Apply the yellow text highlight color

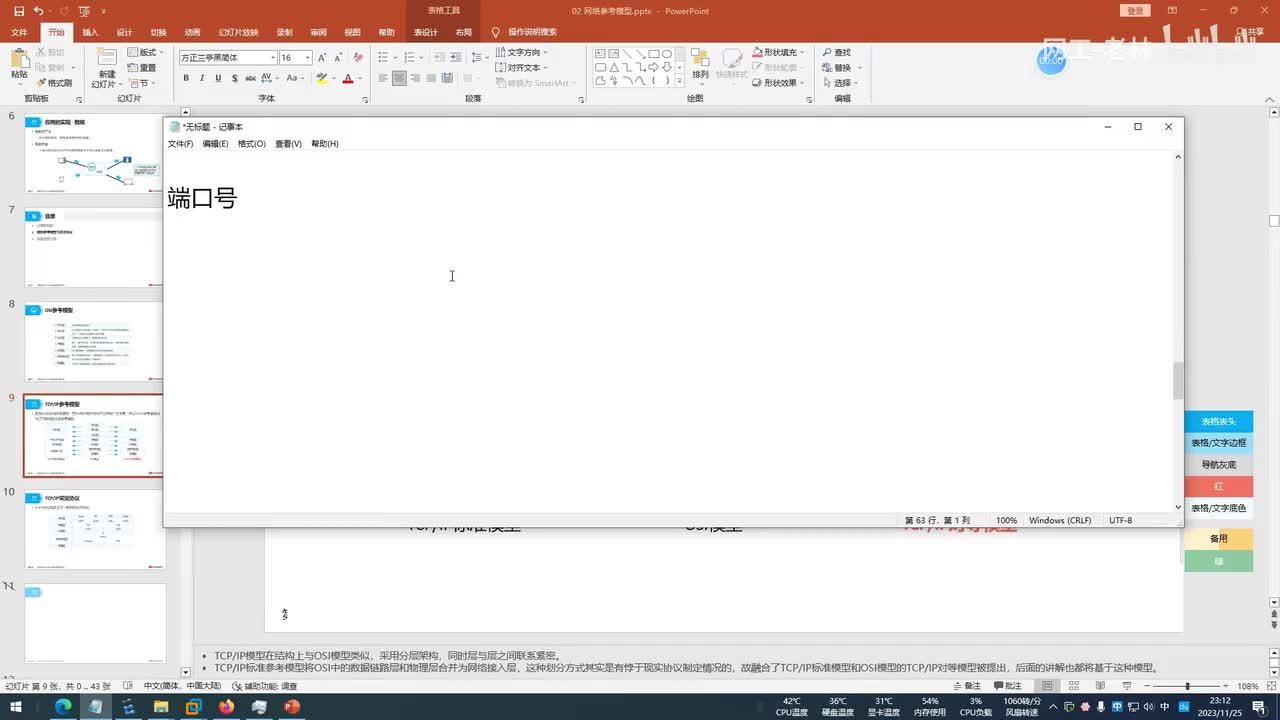322,78
